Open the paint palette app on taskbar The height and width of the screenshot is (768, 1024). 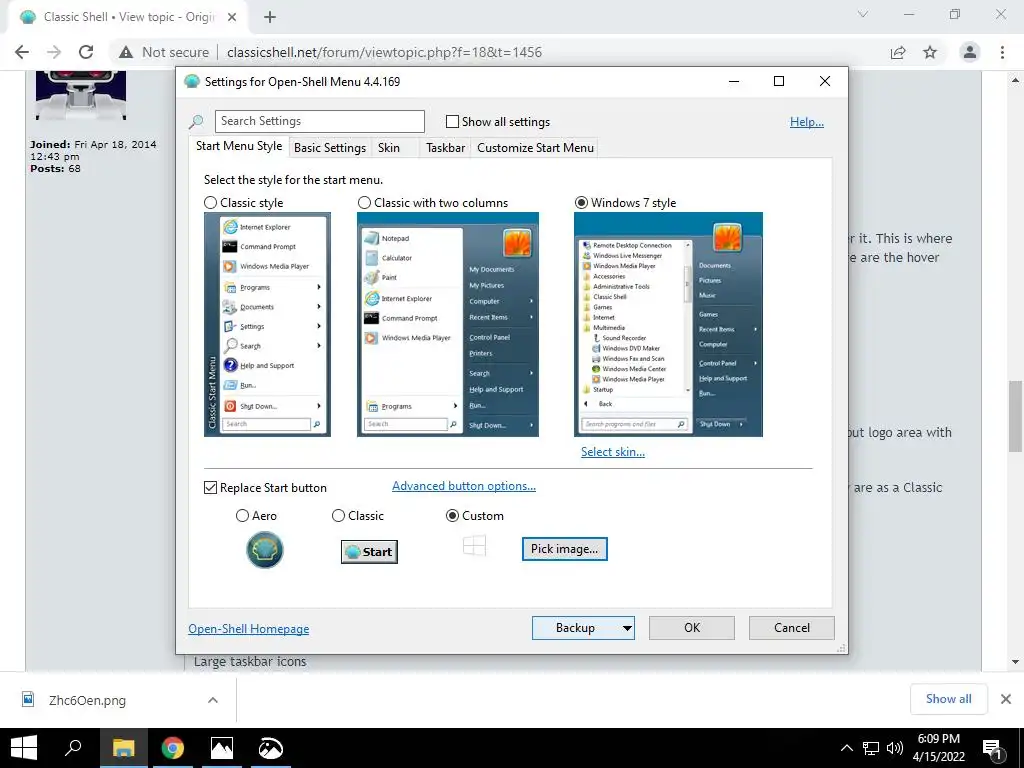(270, 748)
